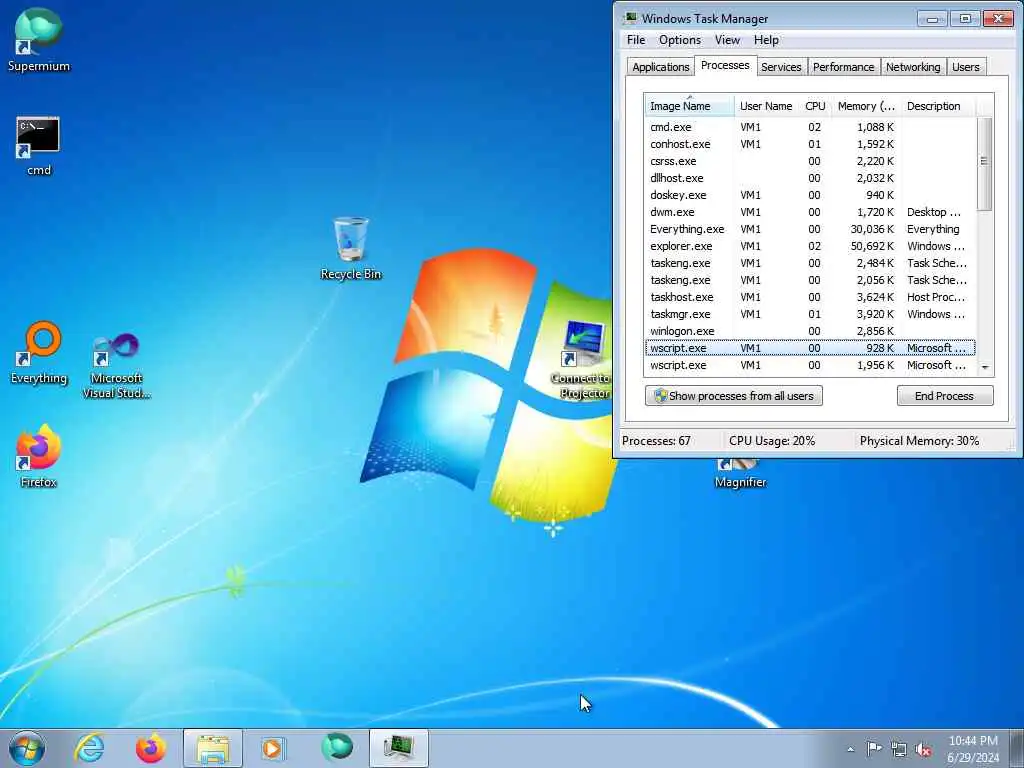
Task: Open the taskbar clock and date
Action: point(973,749)
